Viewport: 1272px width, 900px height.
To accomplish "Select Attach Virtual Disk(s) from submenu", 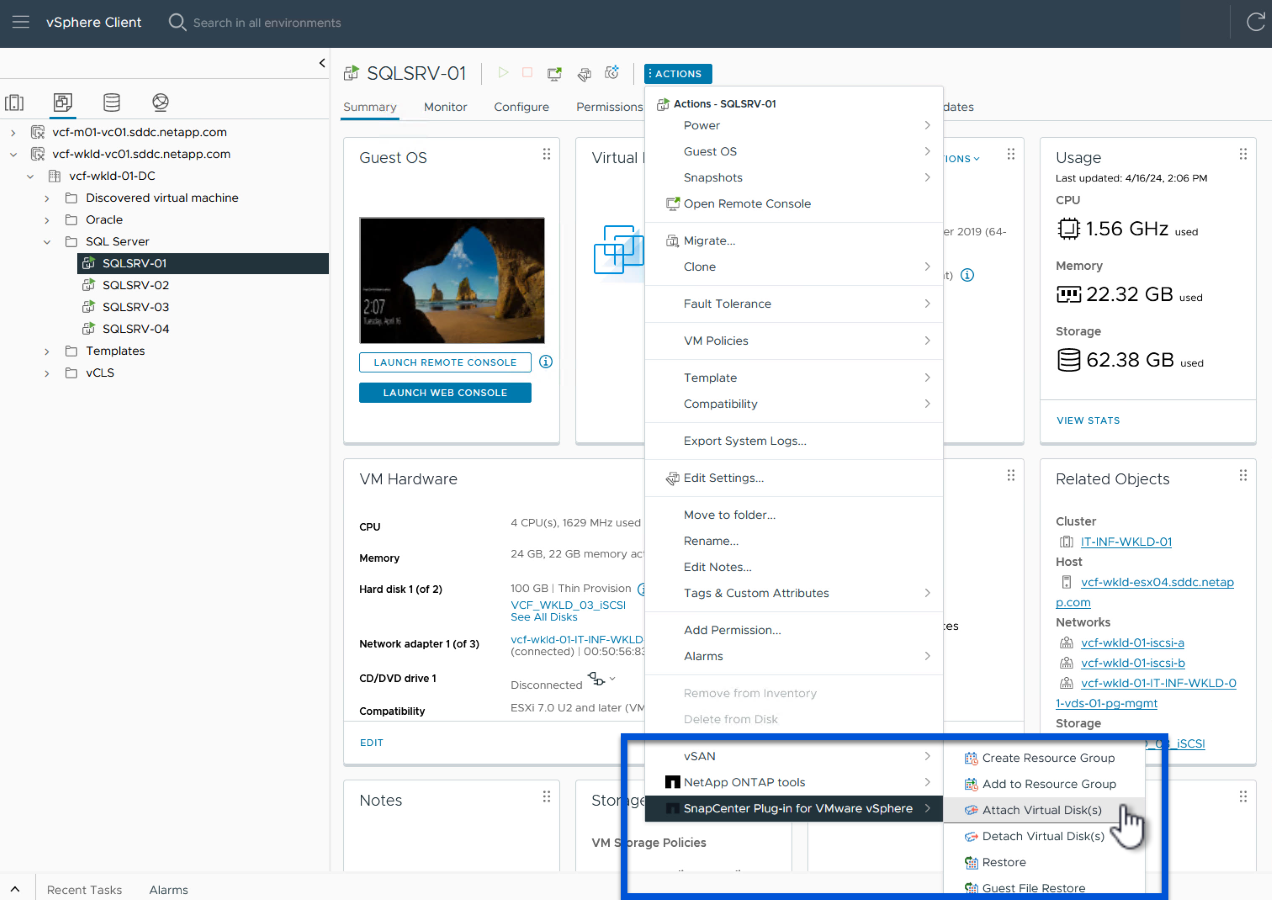I will [1041, 810].
